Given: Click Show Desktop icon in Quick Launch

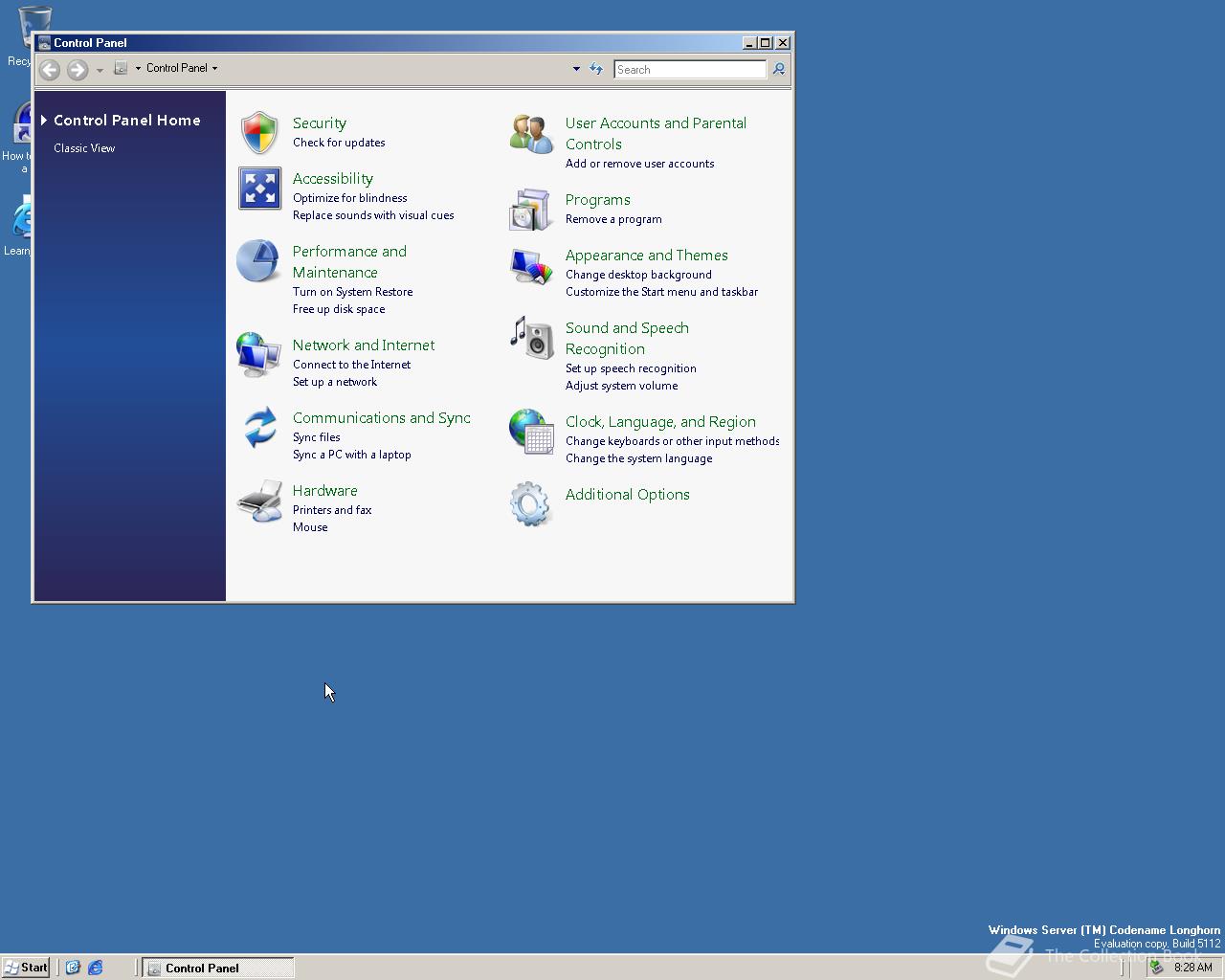Looking at the screenshot, I should (x=73, y=968).
